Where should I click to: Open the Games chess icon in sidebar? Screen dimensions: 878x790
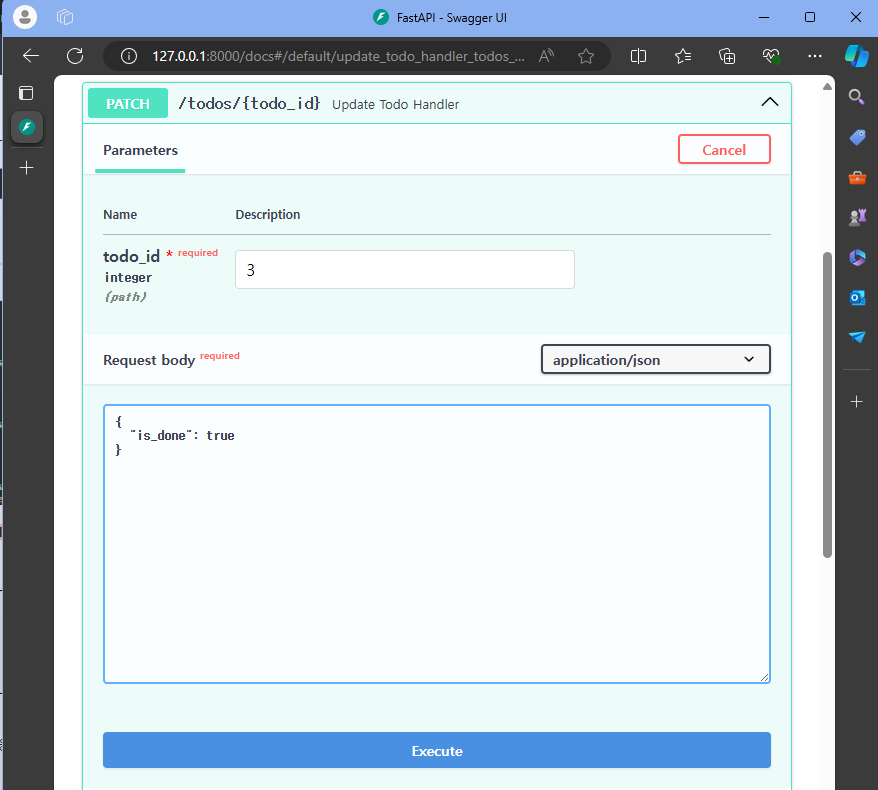[x=857, y=217]
